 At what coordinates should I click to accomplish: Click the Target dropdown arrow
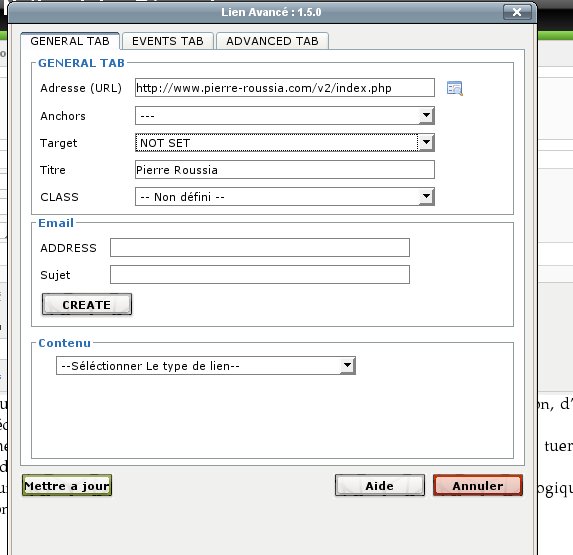[426, 142]
